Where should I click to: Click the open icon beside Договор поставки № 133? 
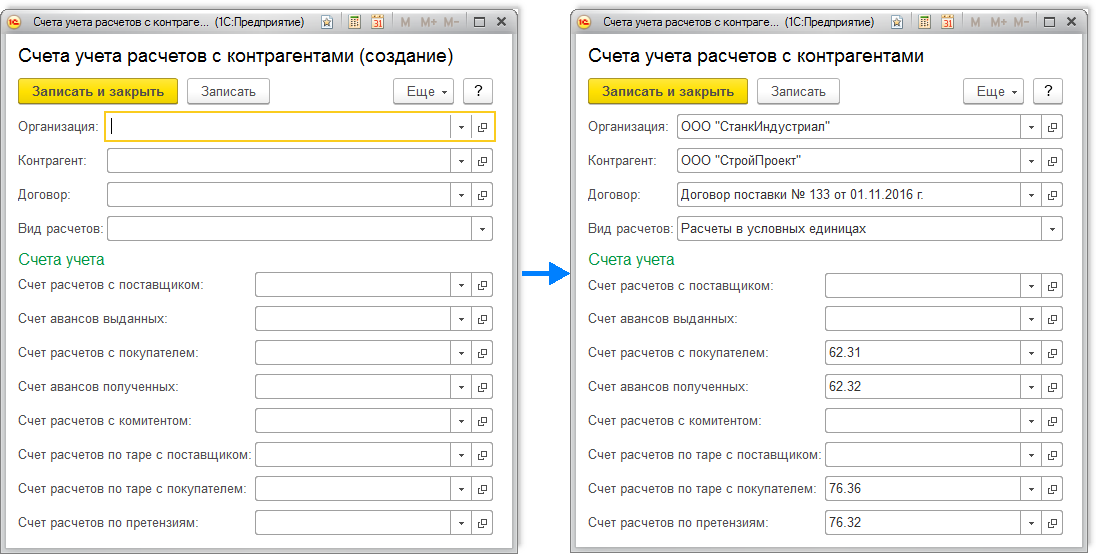1052,195
